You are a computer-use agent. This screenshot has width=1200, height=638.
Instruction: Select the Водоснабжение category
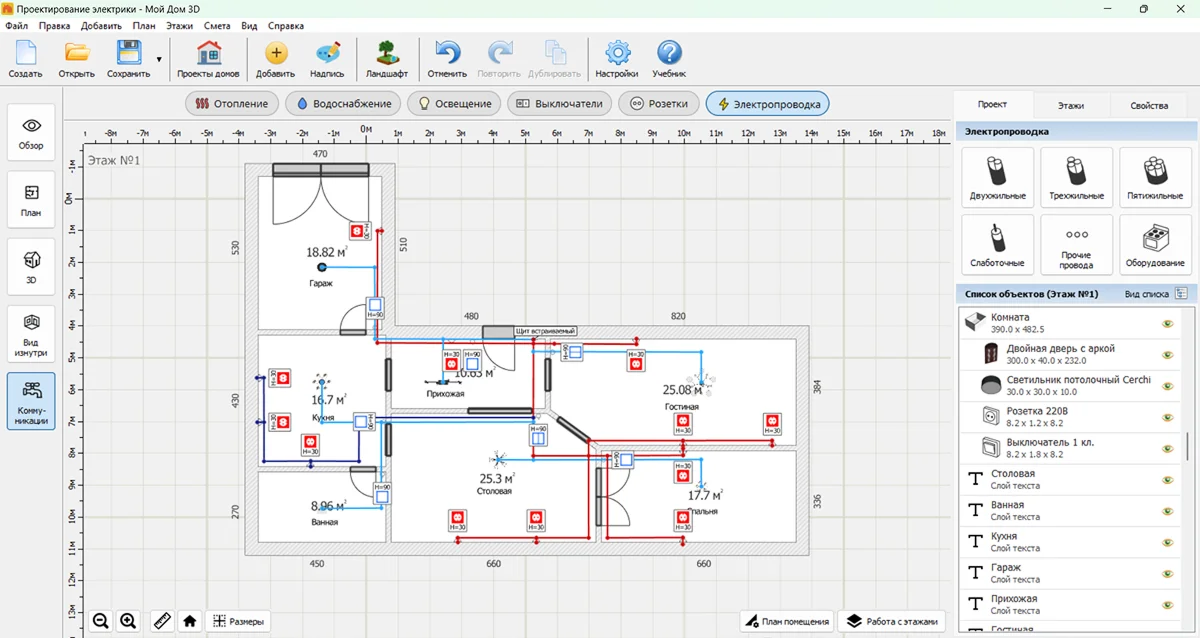click(x=344, y=103)
